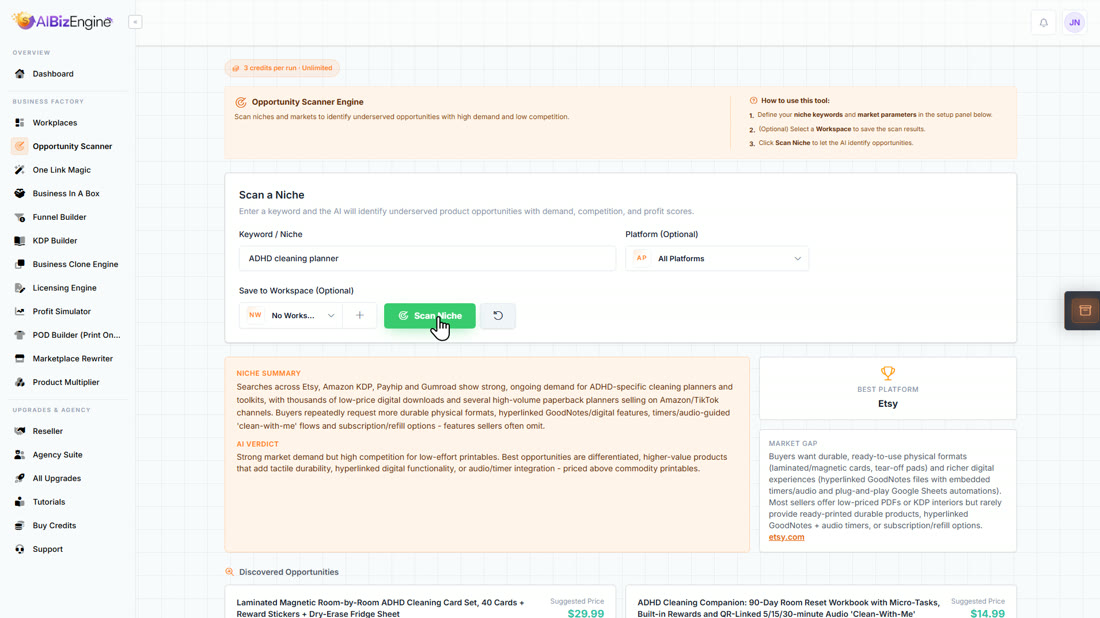Click the Workplaces sidebar icon
Image resolution: width=1100 pixels, height=618 pixels.
click(x=20, y=123)
